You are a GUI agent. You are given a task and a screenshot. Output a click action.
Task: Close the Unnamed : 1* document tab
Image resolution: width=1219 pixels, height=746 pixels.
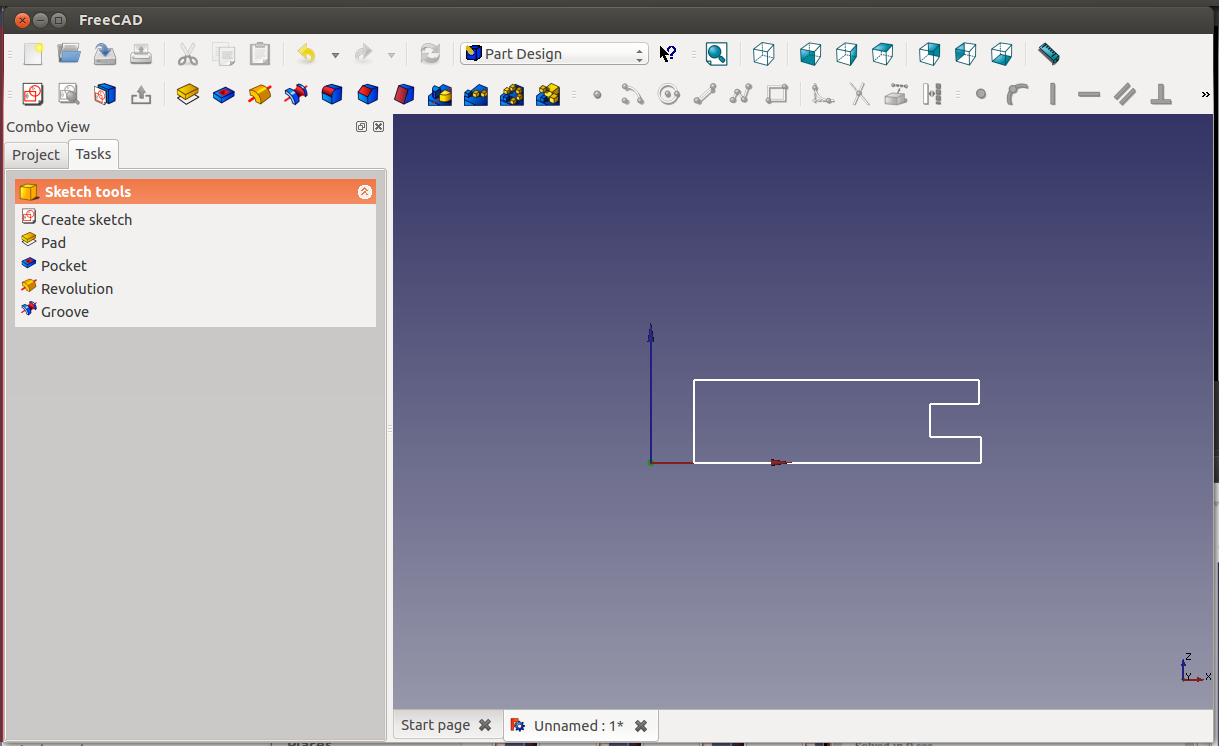641,726
